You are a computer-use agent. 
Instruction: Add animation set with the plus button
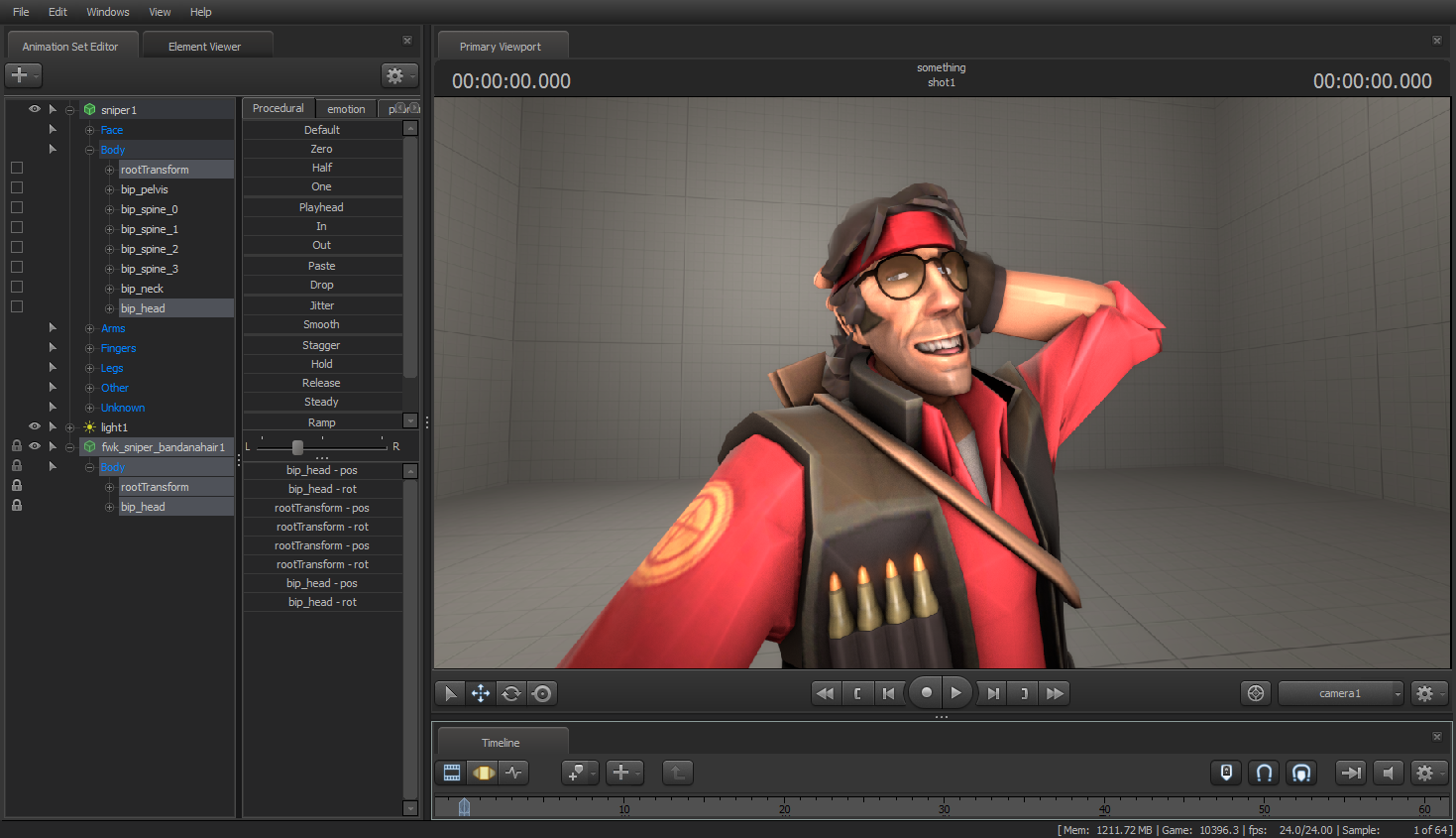23,74
